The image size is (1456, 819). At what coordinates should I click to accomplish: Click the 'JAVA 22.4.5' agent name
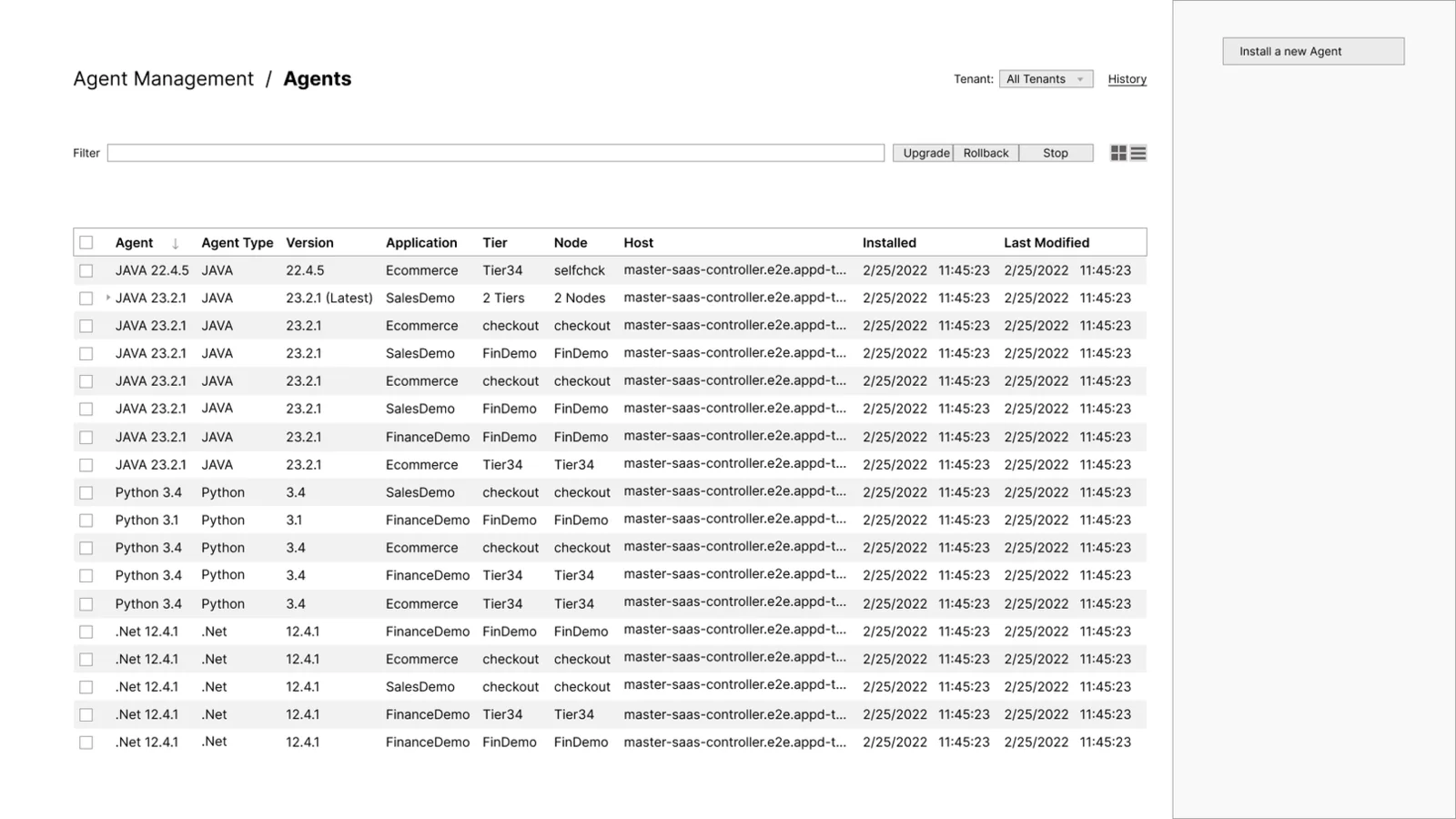pyautogui.click(x=152, y=270)
